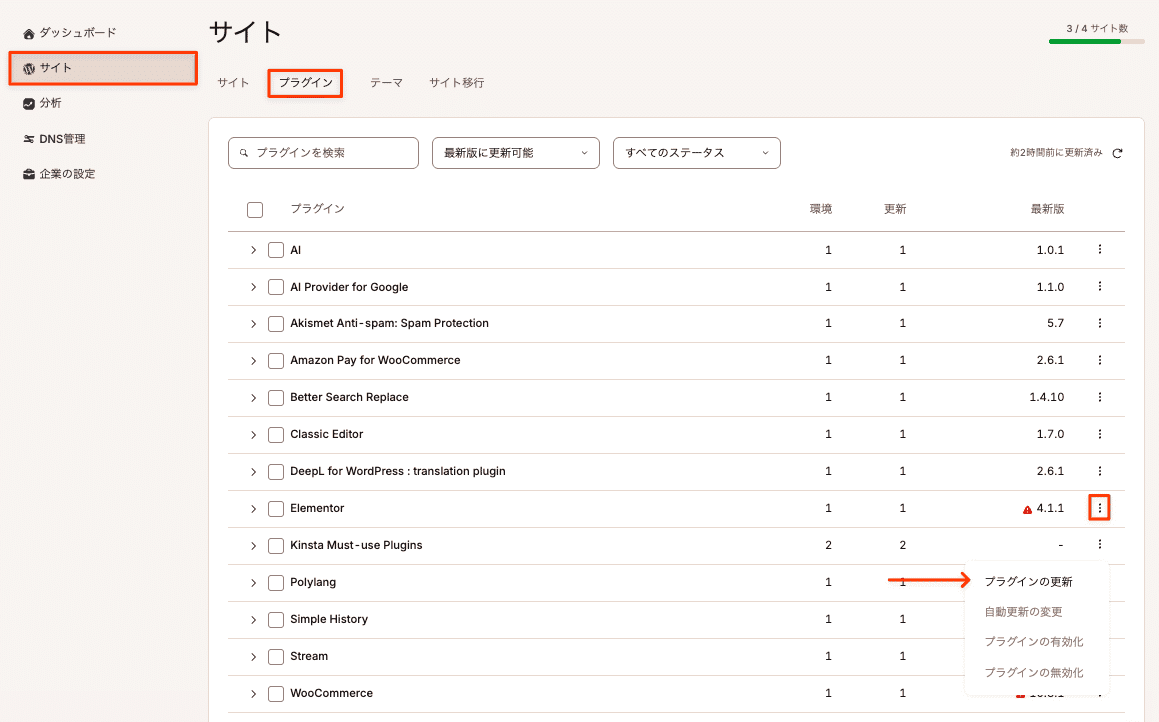Check the Akismet Anti-spam checkbox

tap(276, 324)
